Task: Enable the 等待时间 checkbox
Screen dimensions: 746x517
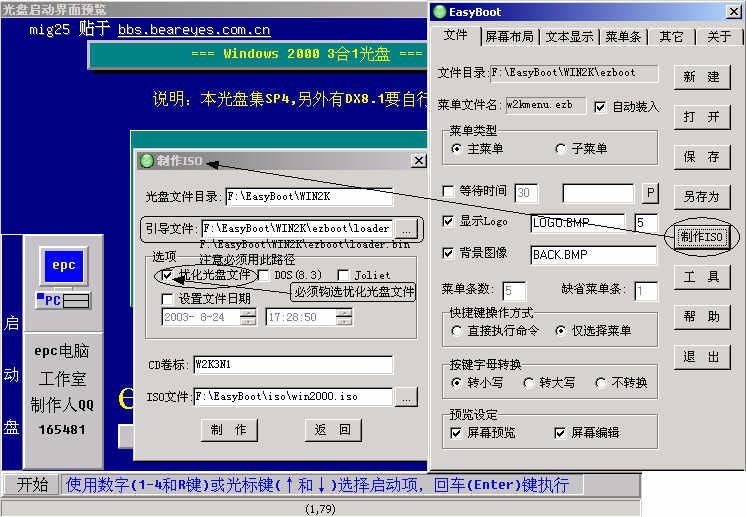Action: (x=448, y=191)
